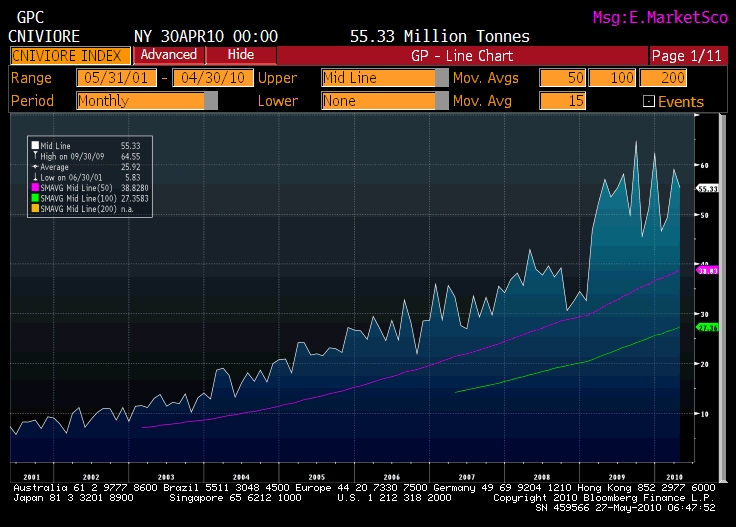Click the 55.33 last-value marker on the price axis
Viewport: 736px width, 527px height.
pyautogui.click(x=708, y=188)
